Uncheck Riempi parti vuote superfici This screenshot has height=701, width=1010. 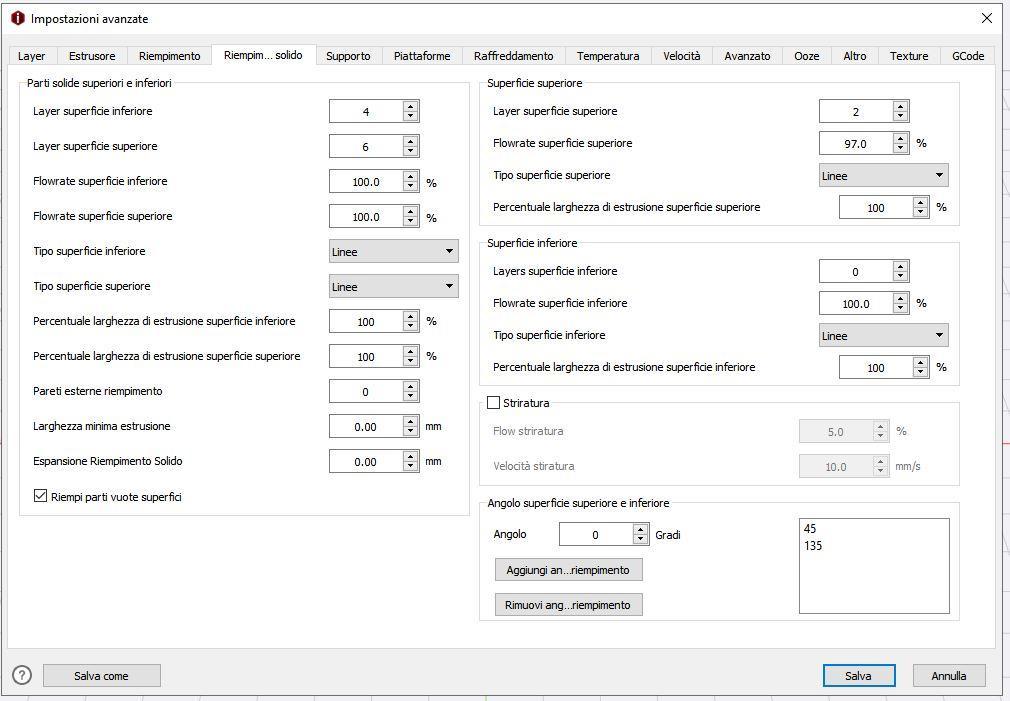(41, 496)
